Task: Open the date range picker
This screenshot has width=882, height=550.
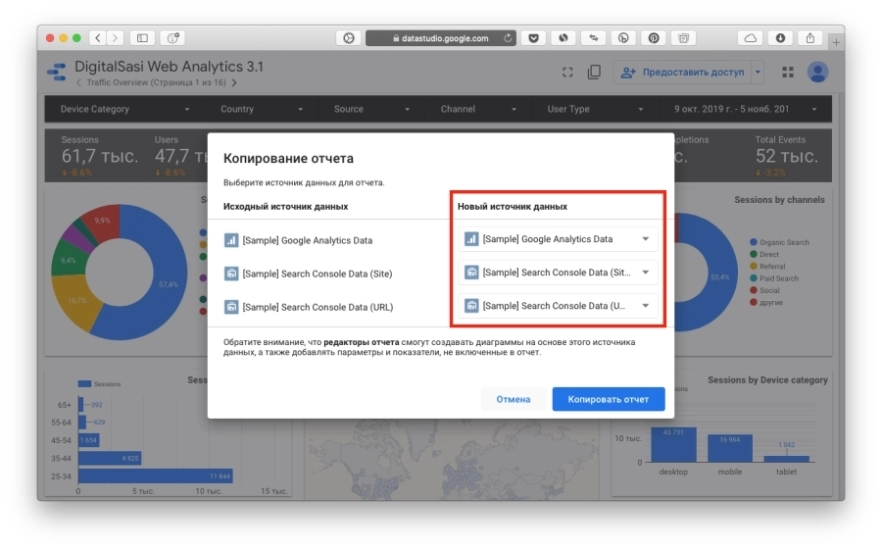Action: (x=744, y=109)
